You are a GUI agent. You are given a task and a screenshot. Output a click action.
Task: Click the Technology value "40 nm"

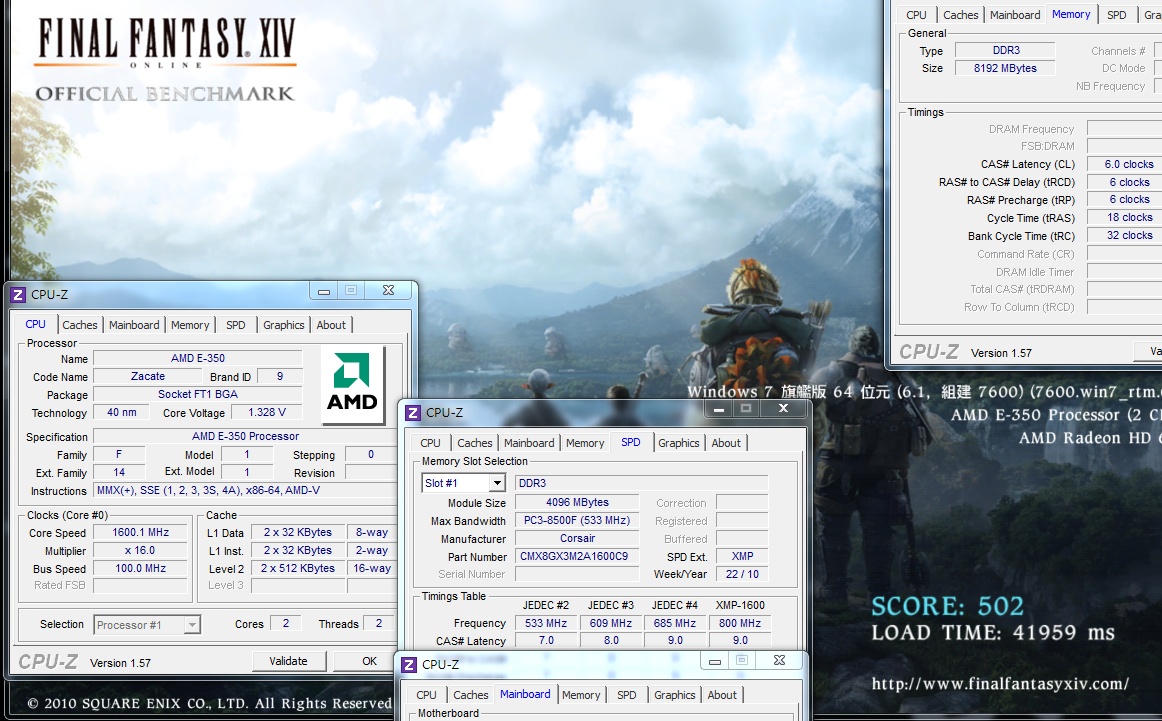pyautogui.click(x=122, y=412)
